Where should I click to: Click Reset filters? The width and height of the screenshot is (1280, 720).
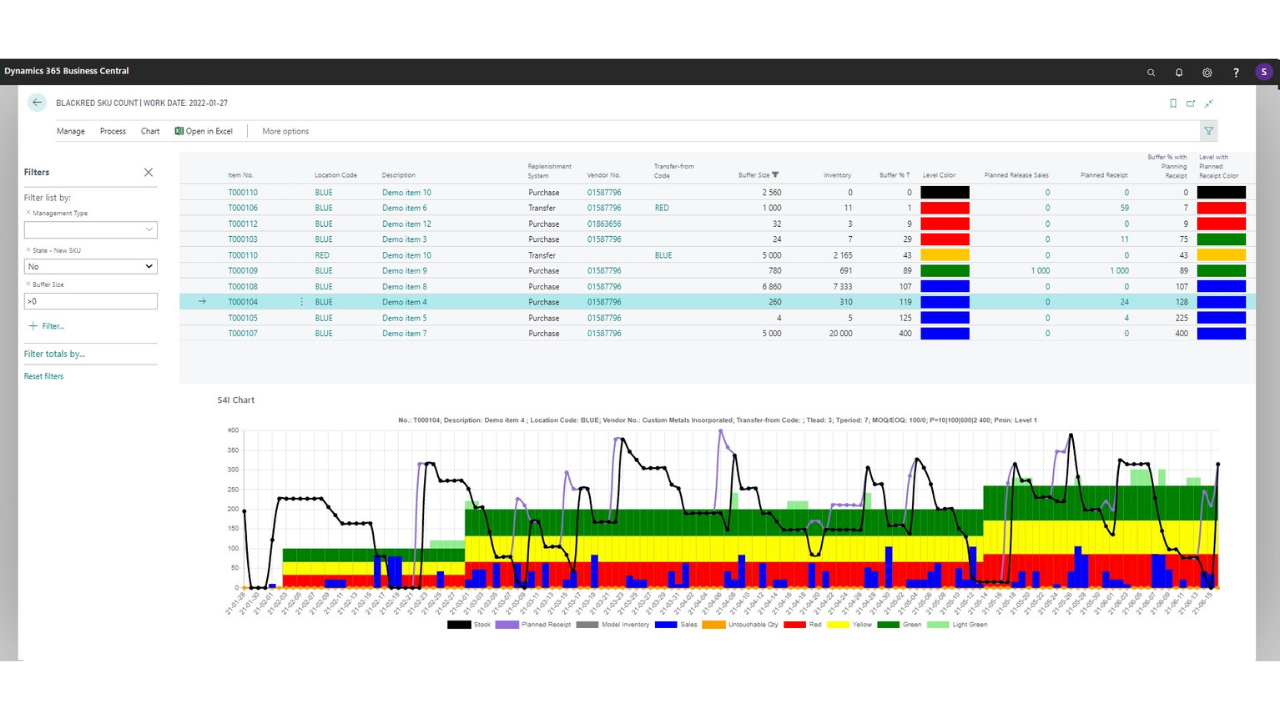(x=44, y=376)
